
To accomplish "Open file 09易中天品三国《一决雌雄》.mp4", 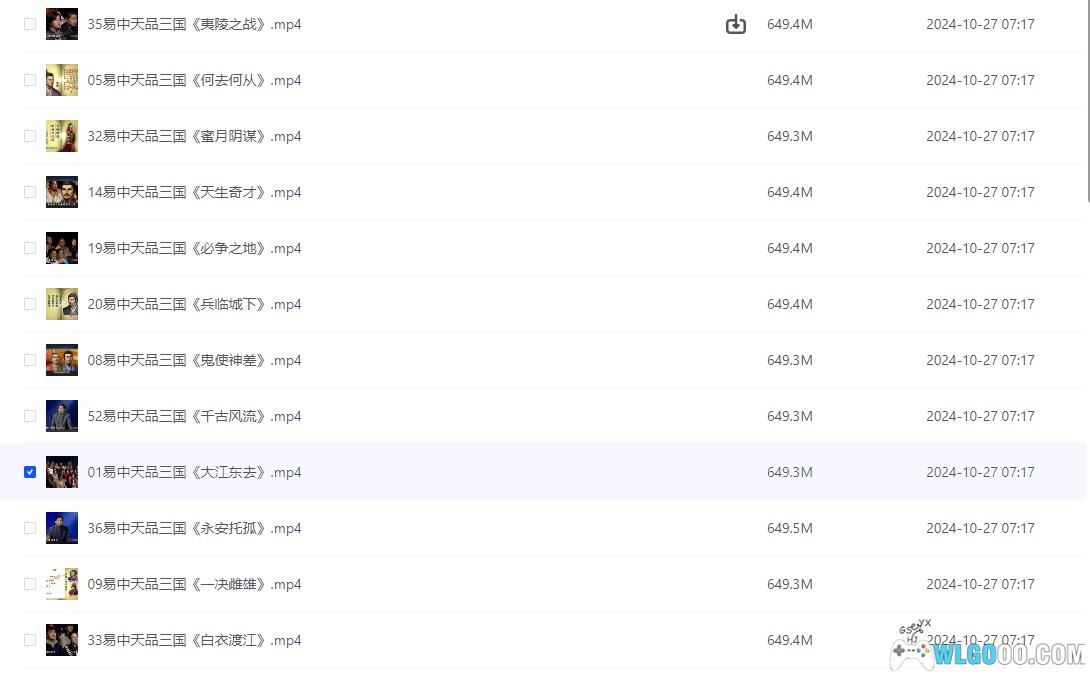I will tap(194, 584).
